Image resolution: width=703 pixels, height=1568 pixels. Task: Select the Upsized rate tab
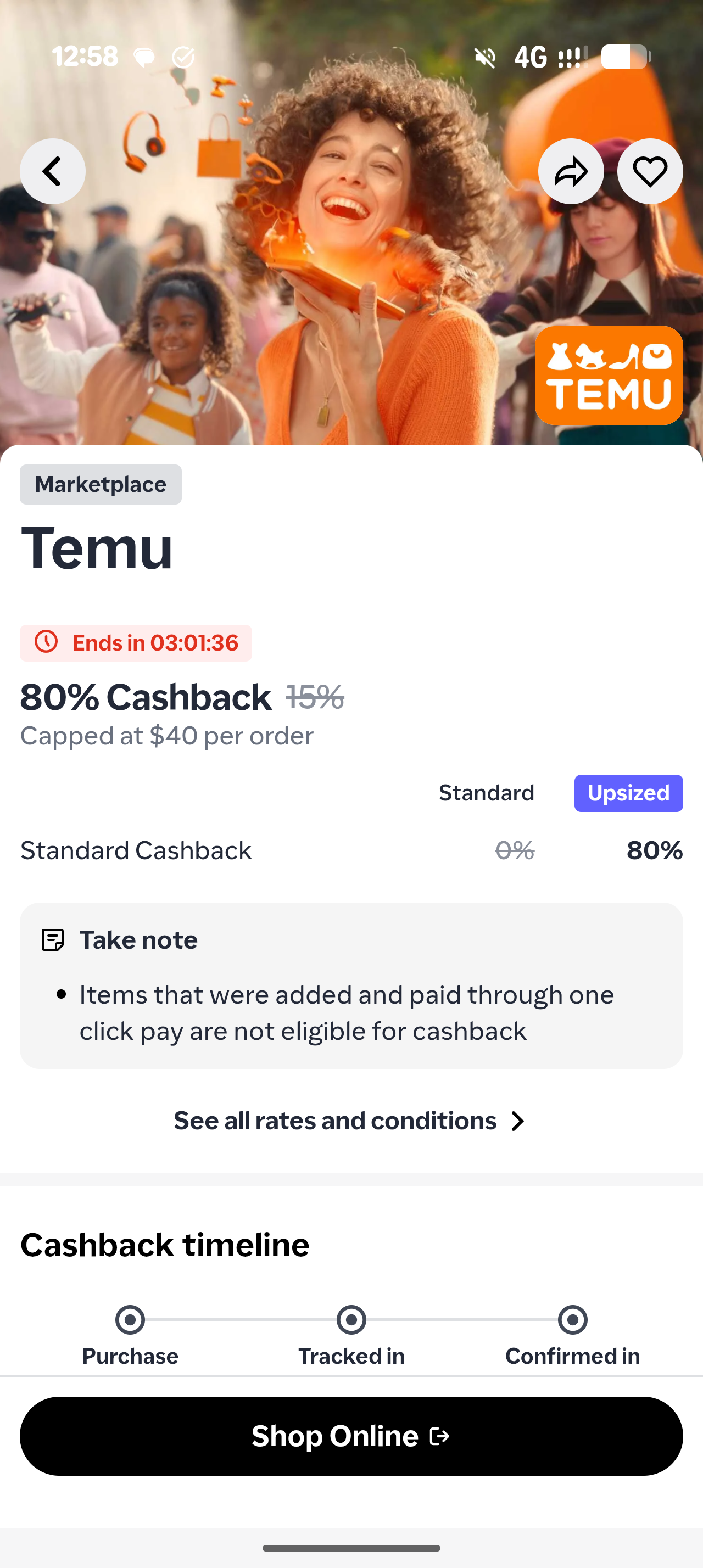(x=628, y=793)
